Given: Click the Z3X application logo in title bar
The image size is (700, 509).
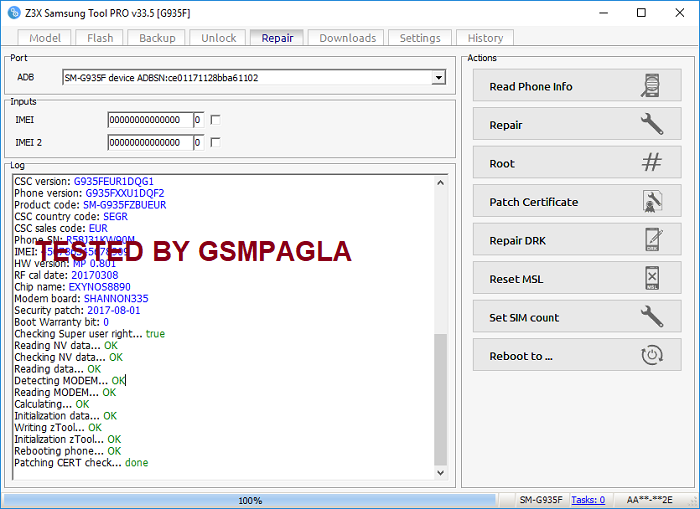Looking at the screenshot, I should click(x=14, y=13).
